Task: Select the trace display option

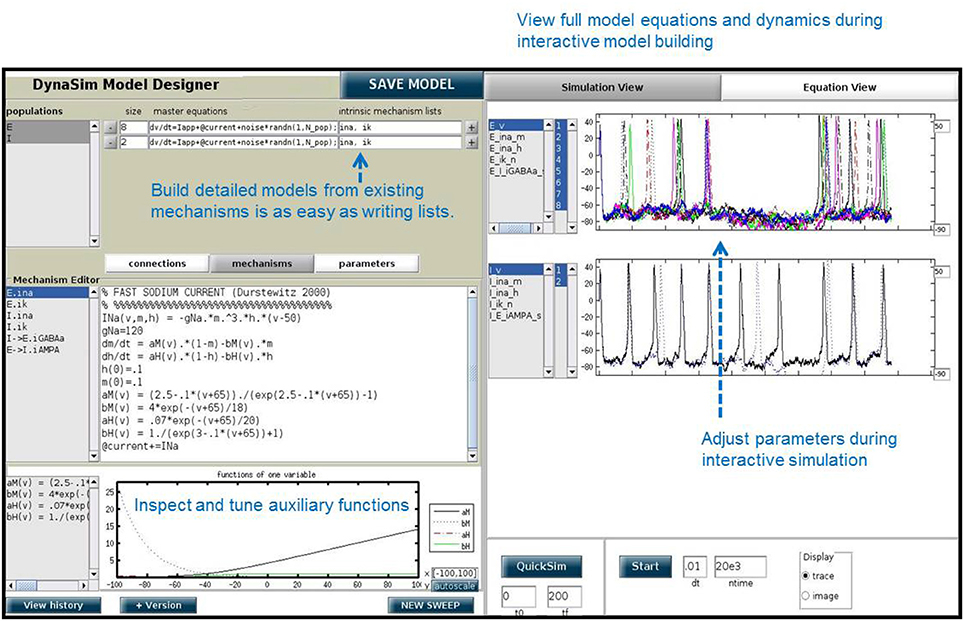Action: [805, 576]
